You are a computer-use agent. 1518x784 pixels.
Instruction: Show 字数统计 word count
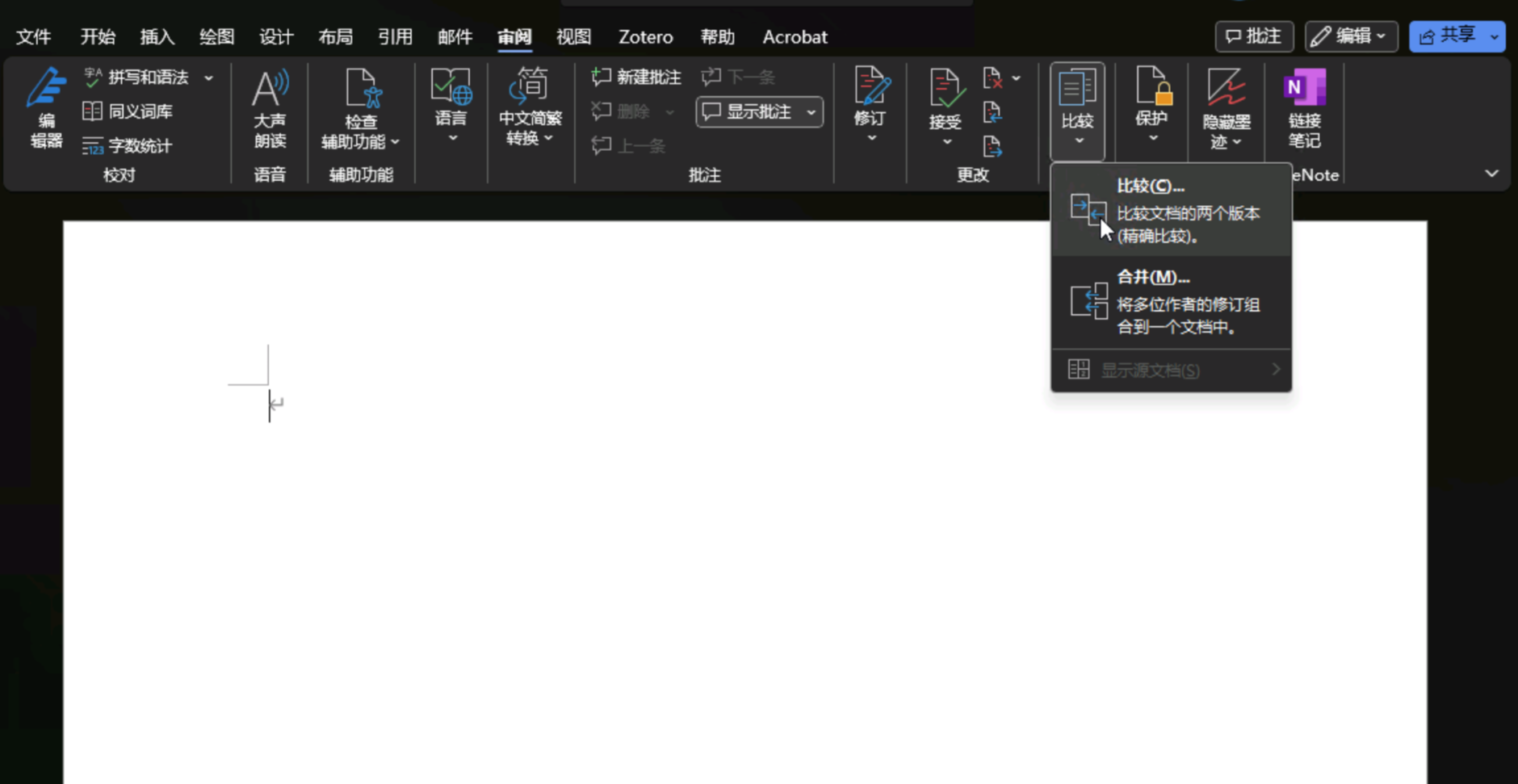pos(128,146)
